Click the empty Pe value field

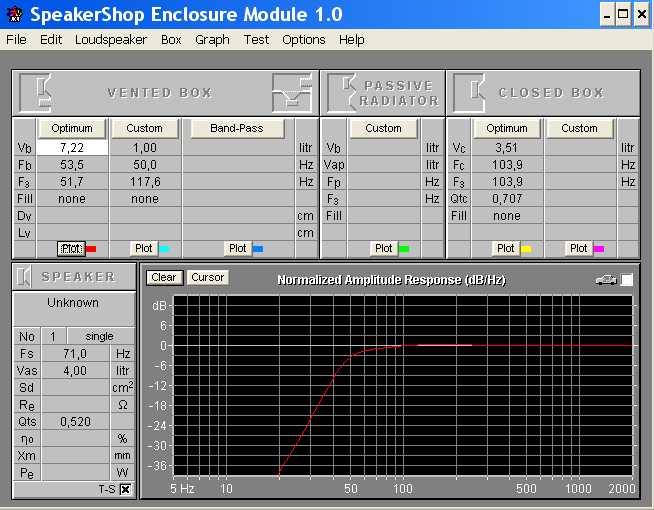click(x=75, y=473)
